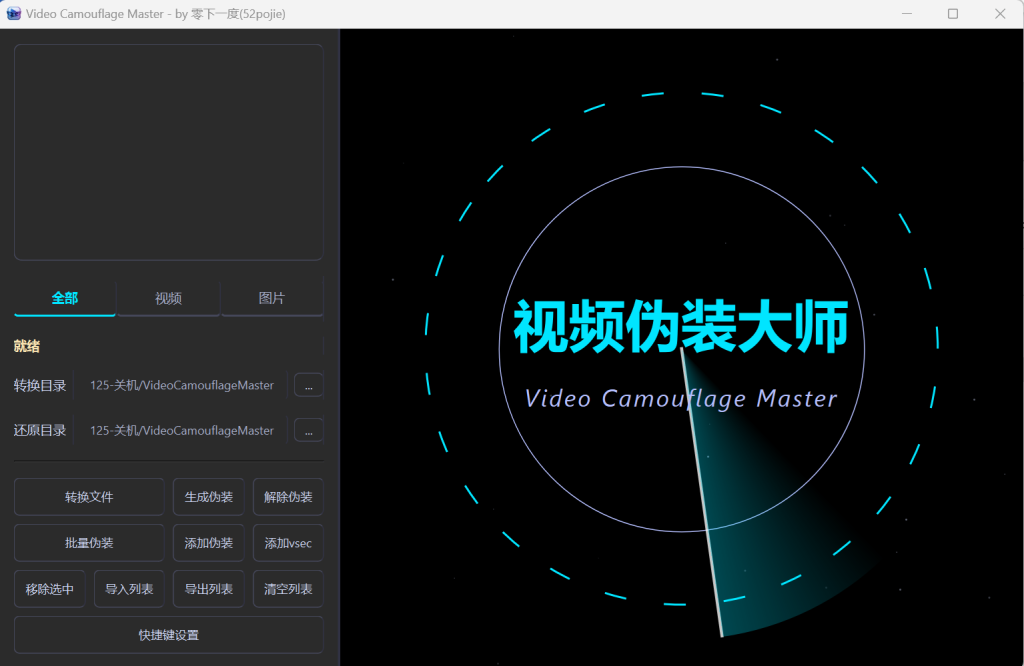Click inside the empty file list panel

[x=168, y=150]
